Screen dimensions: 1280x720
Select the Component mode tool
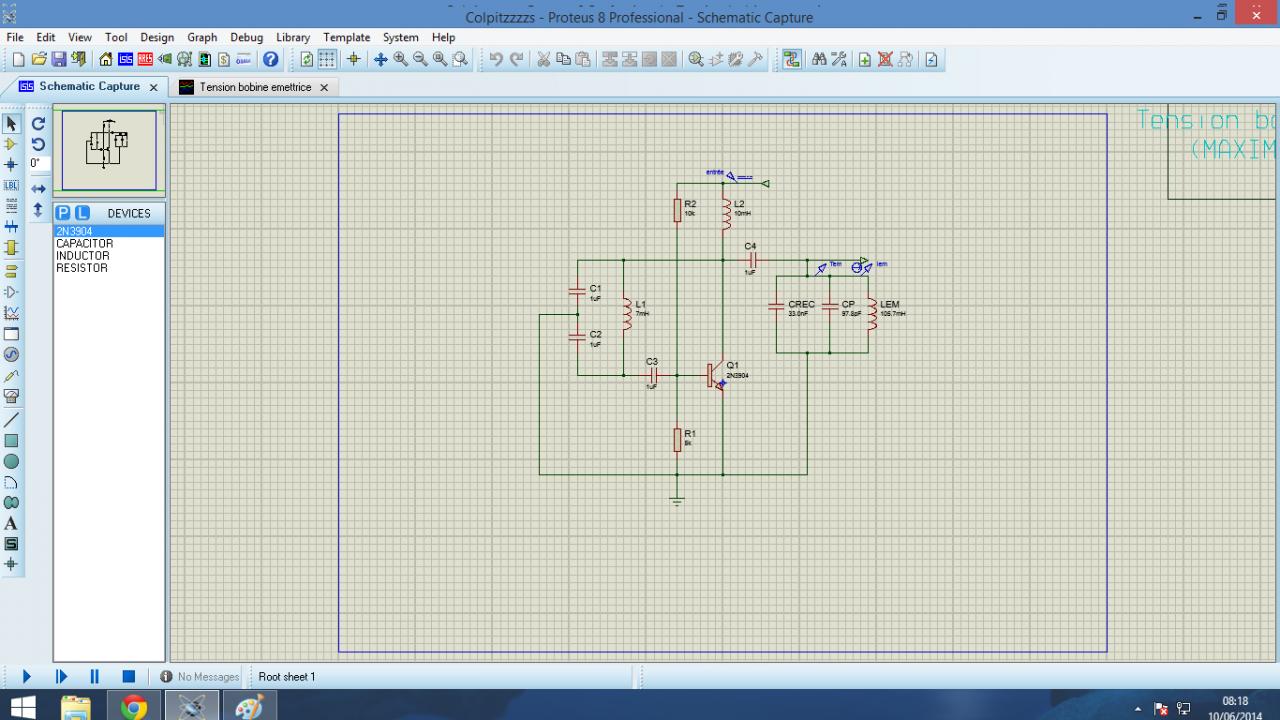point(11,144)
